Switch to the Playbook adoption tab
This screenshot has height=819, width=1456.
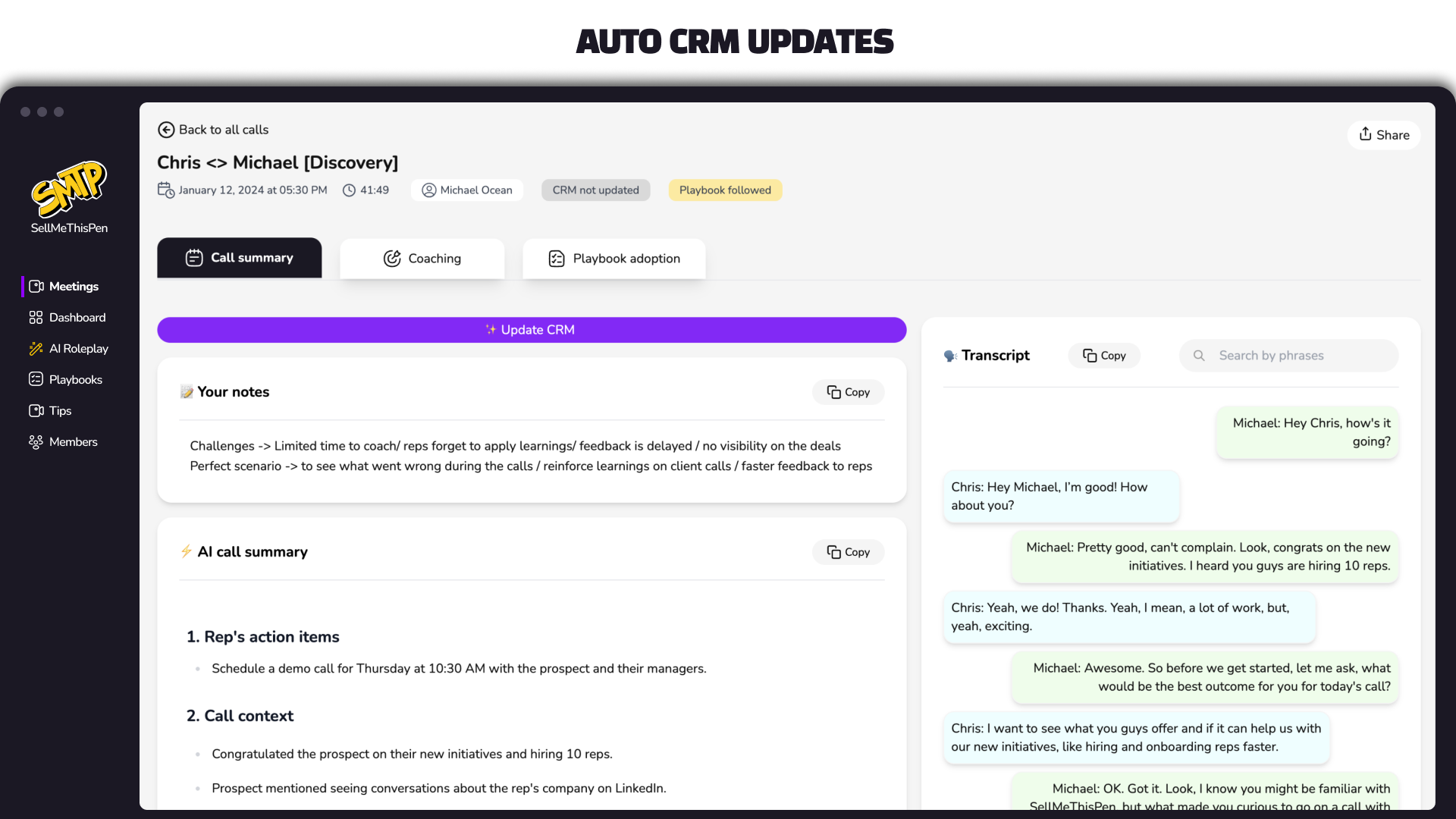tap(614, 259)
